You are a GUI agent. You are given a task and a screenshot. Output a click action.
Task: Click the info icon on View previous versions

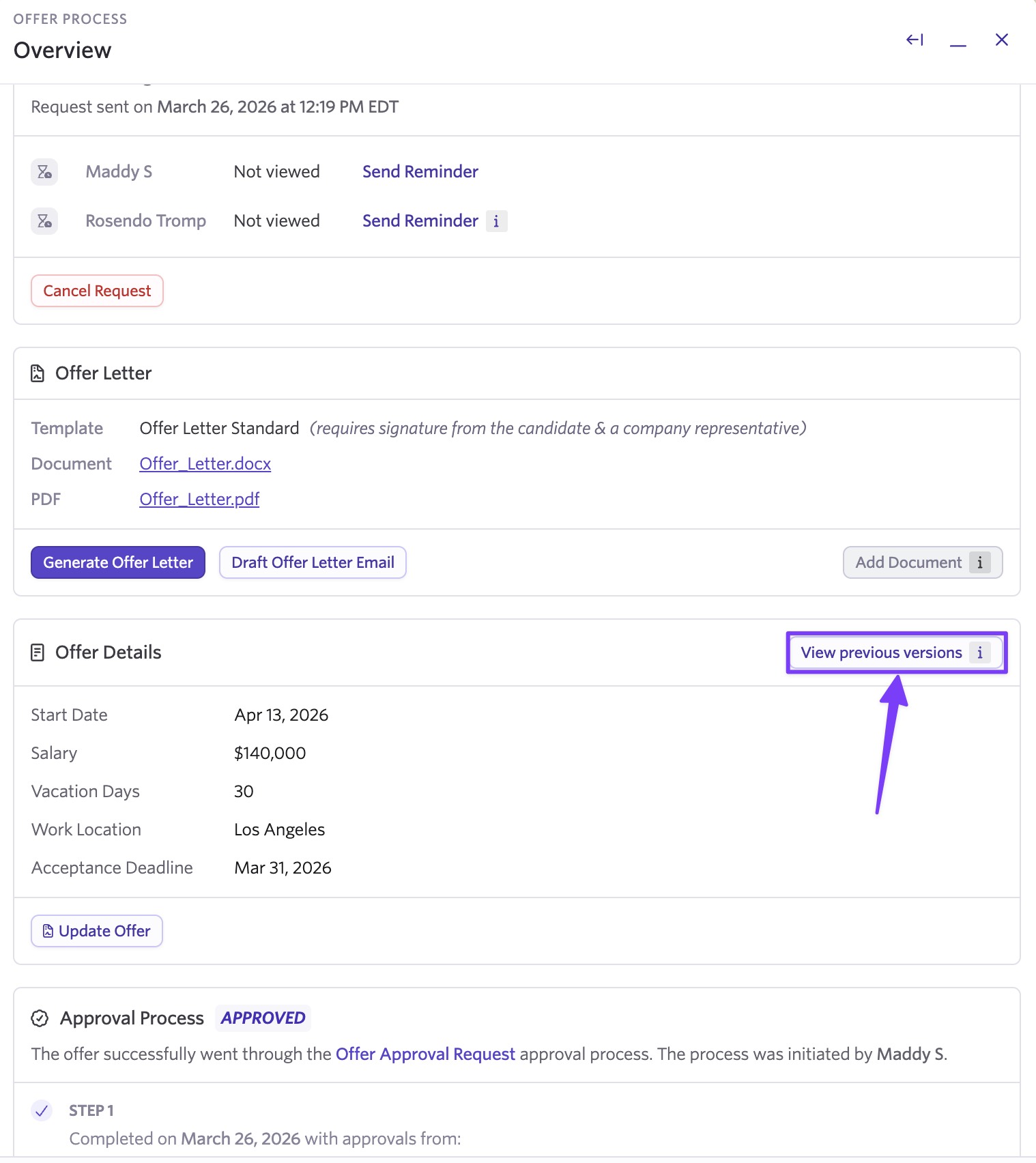pos(979,652)
